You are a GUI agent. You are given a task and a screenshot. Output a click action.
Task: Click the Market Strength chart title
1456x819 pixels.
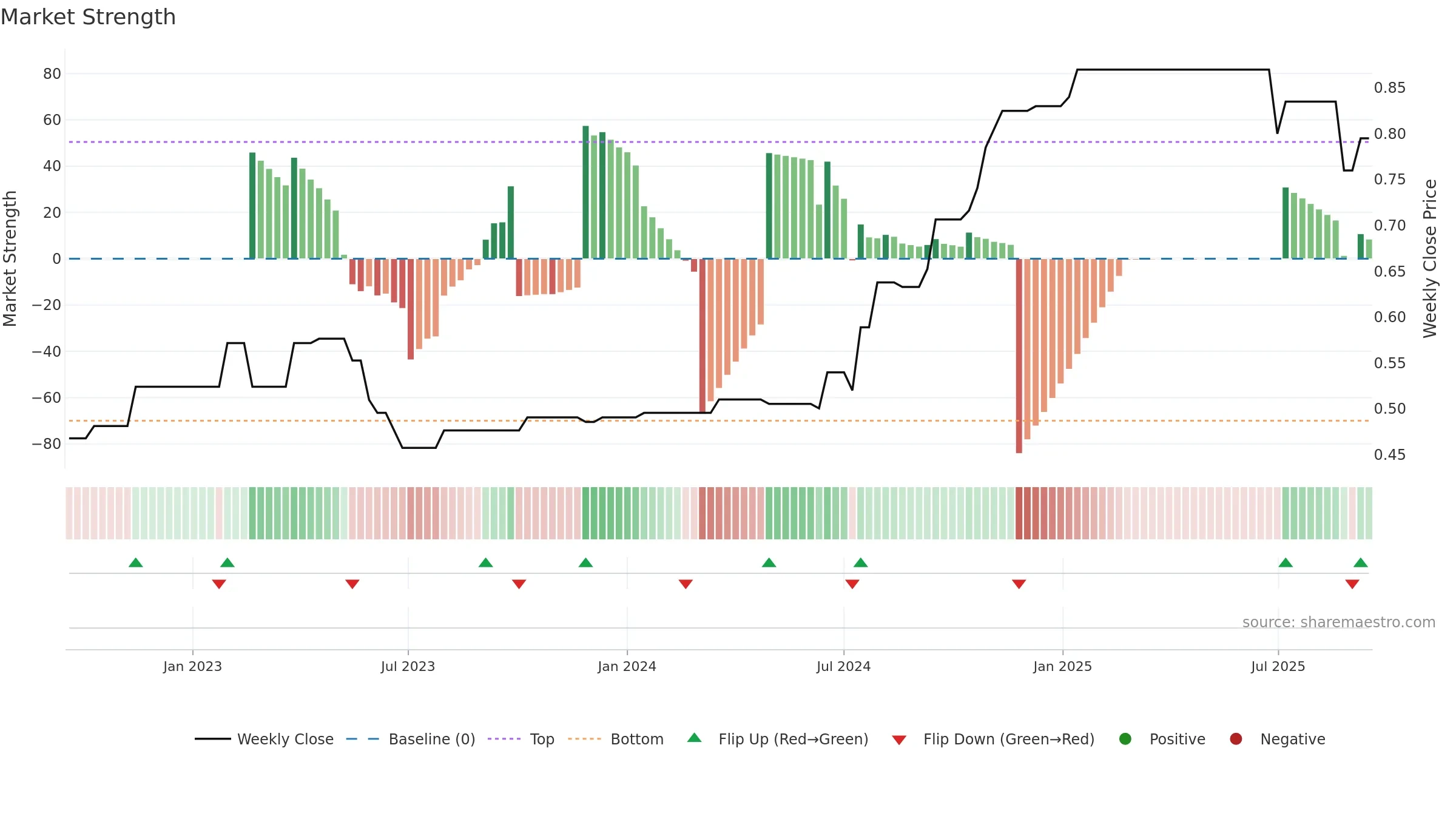point(88,17)
